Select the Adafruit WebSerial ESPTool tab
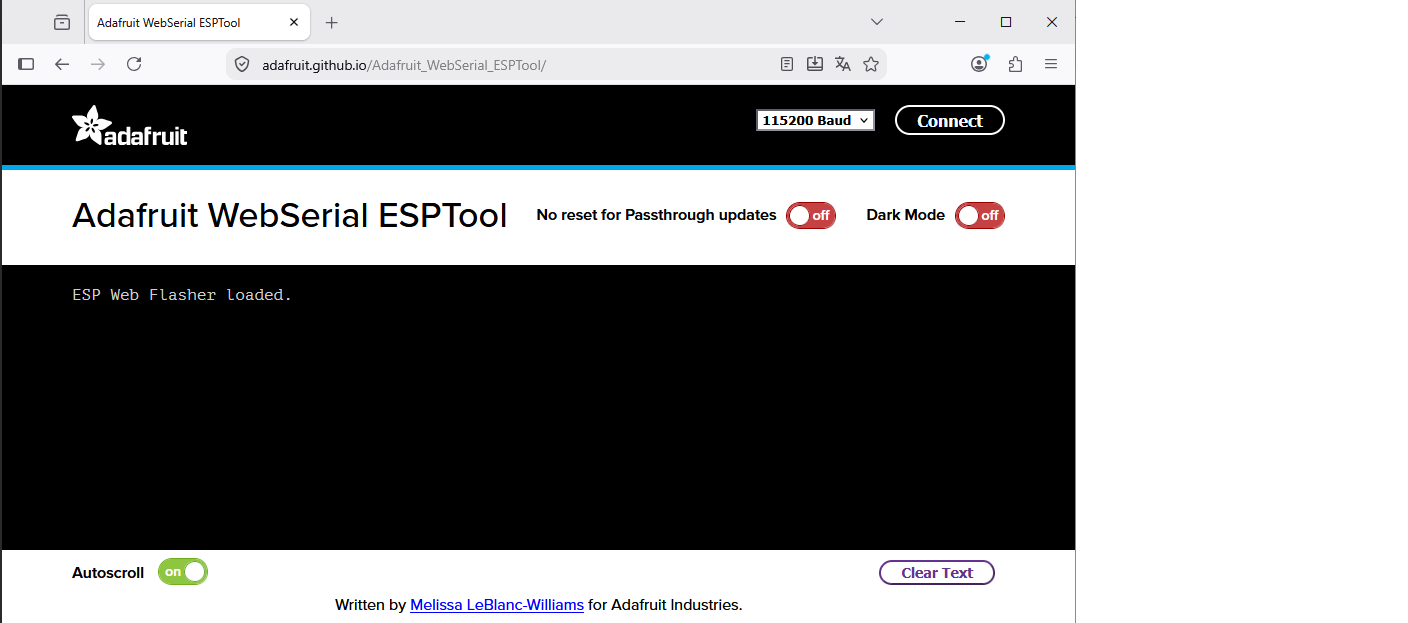Viewport: 1408px width, 623px height. pos(198,22)
